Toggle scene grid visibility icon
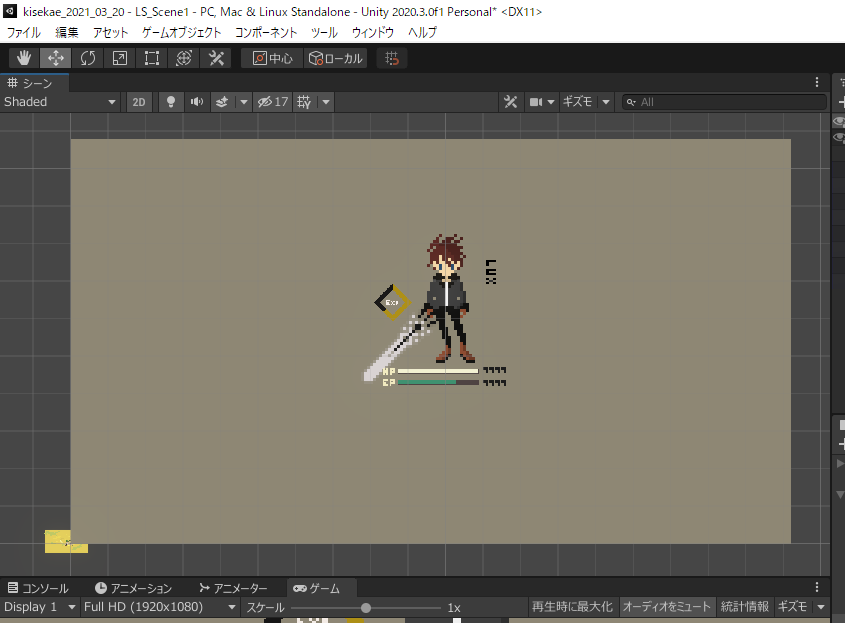This screenshot has width=845, height=623. [304, 102]
